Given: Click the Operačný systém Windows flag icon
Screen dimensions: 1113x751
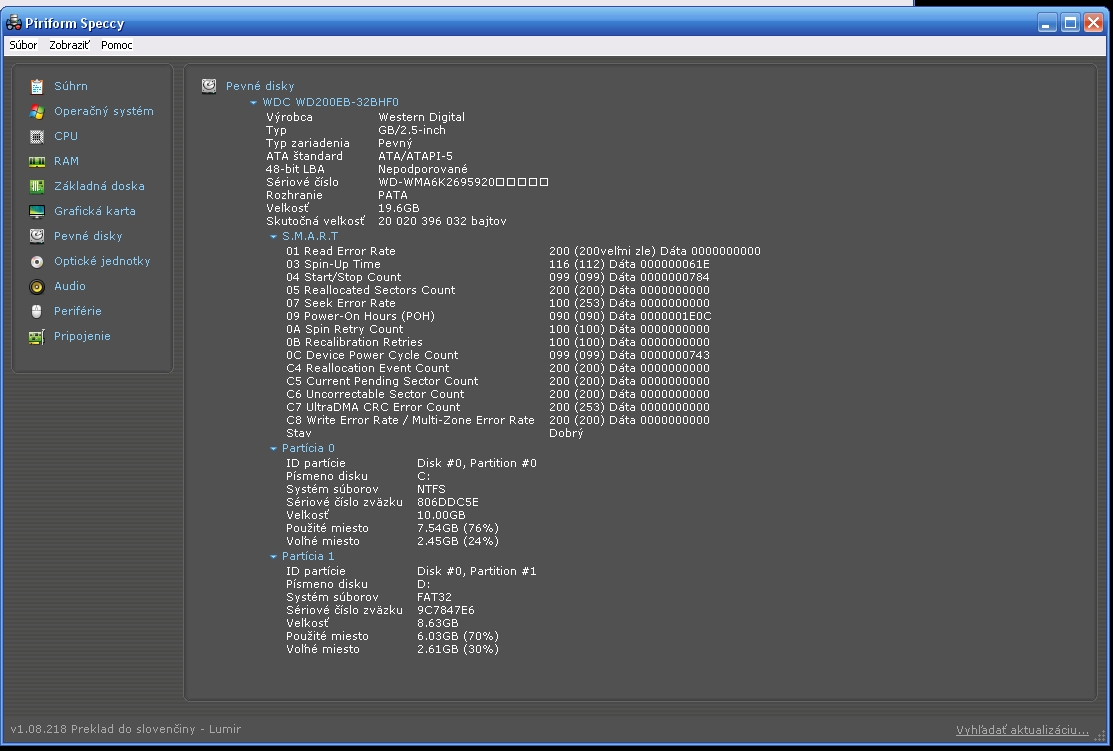Looking at the screenshot, I should [37, 111].
